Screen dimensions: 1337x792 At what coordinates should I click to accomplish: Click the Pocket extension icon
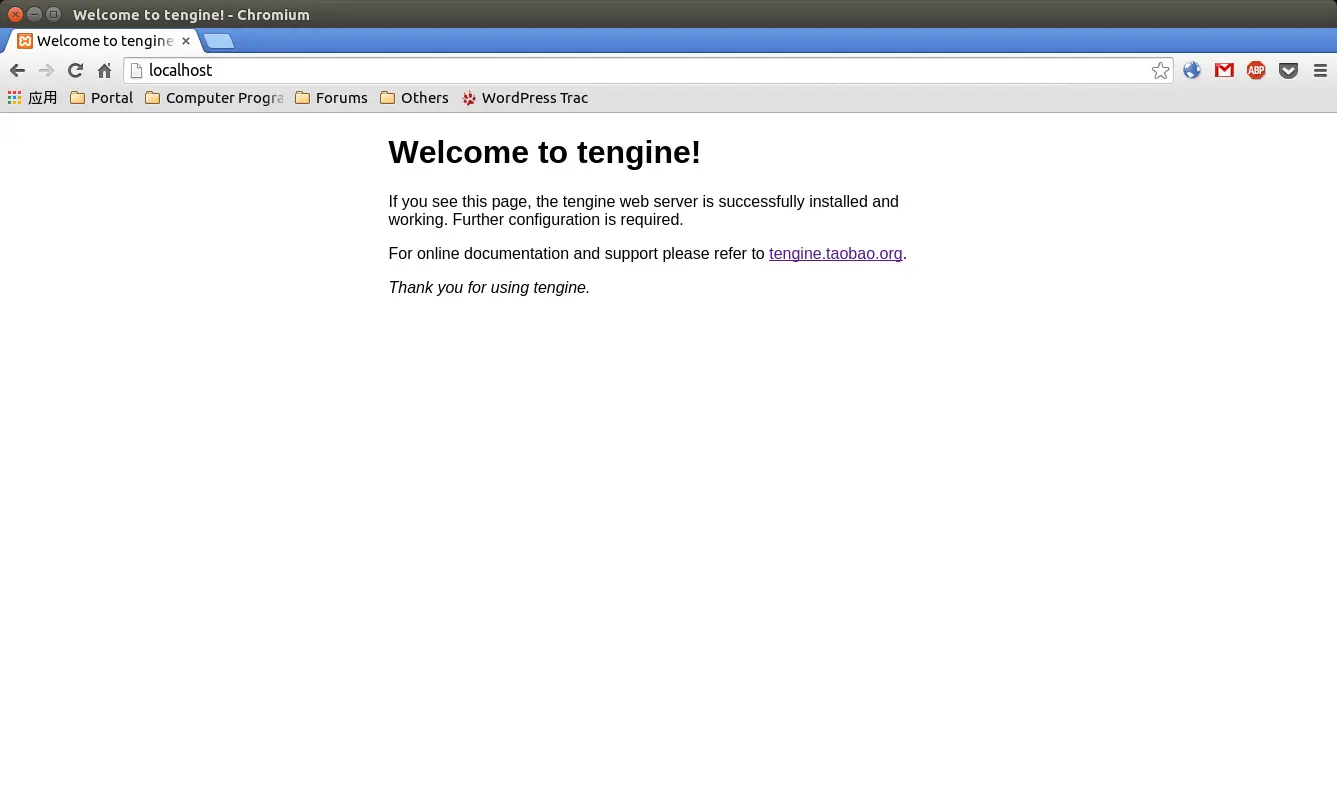[x=1288, y=70]
